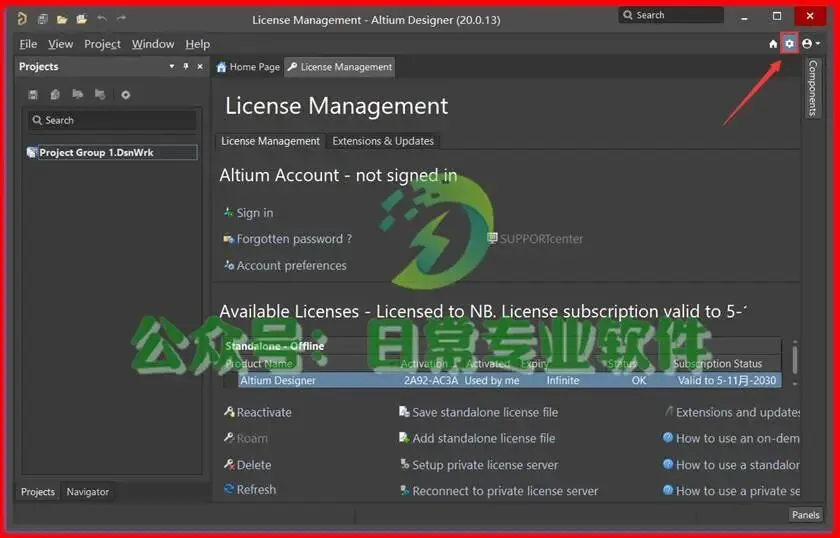The image size is (840, 538).
Task: Pin the Projects panel with pushpin icon
Action: [186, 66]
